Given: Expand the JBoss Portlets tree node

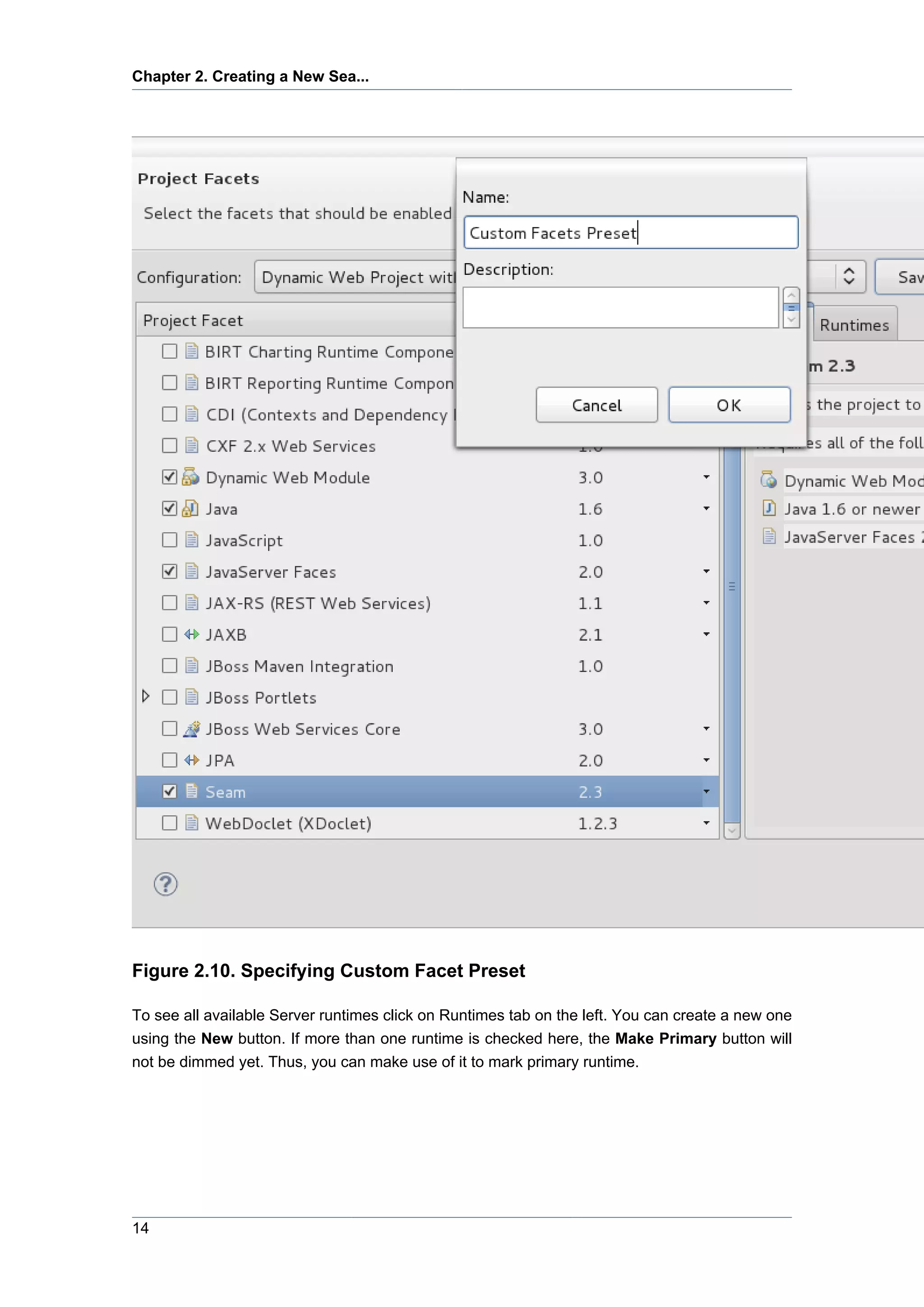Looking at the screenshot, I should 146,696.
